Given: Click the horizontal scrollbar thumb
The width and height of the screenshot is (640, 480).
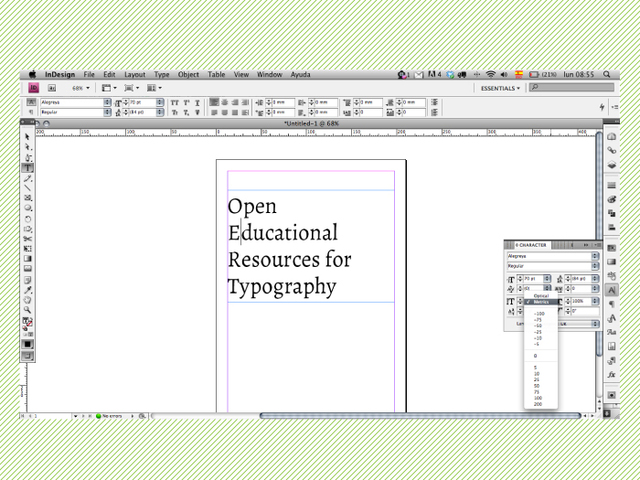Looking at the screenshot, I should point(420,416).
